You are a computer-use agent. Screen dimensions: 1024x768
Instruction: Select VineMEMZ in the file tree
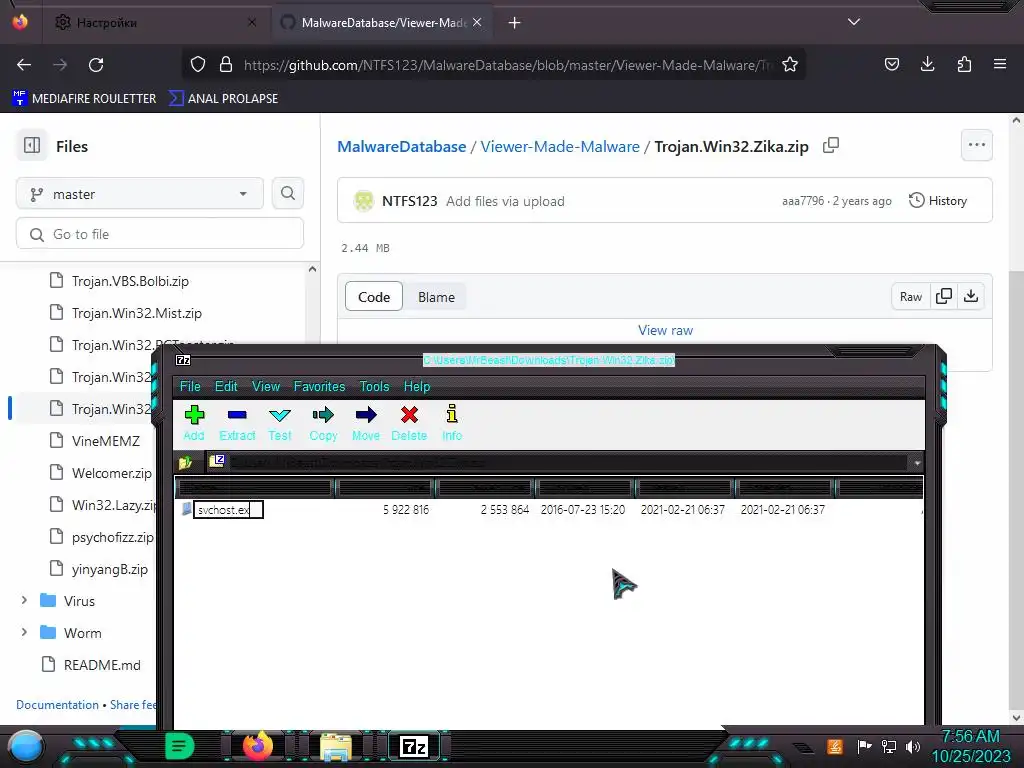(106, 441)
